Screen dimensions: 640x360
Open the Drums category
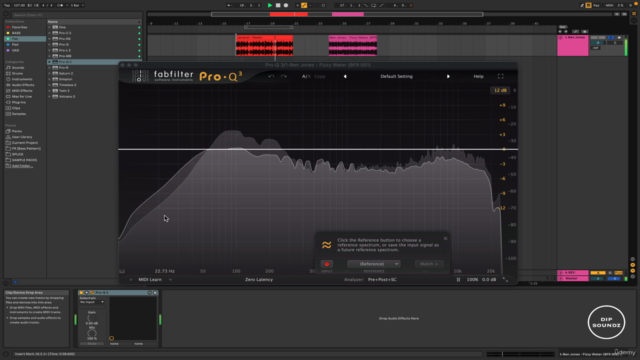17,73
